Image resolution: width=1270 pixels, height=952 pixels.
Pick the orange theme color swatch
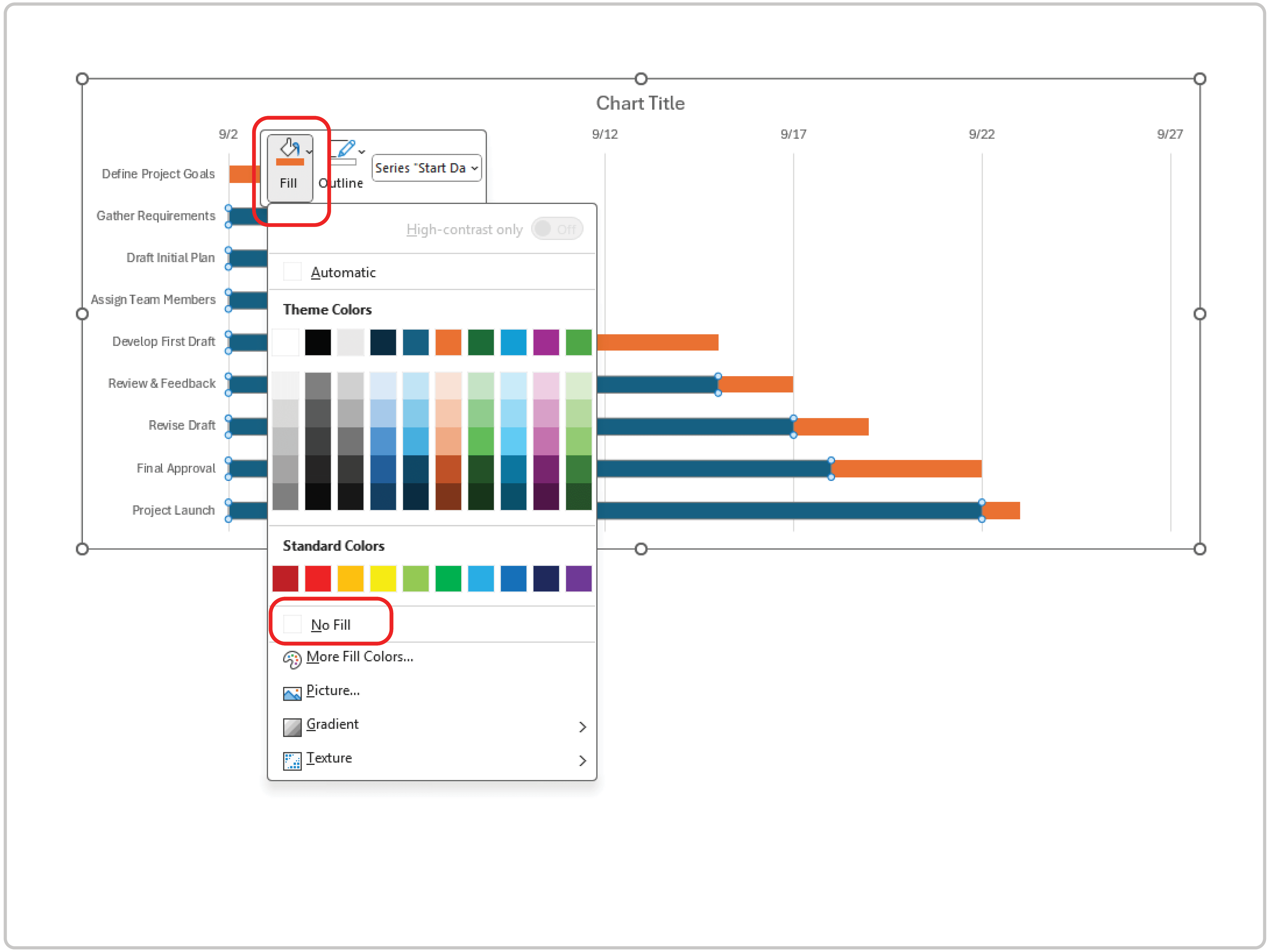(x=448, y=342)
